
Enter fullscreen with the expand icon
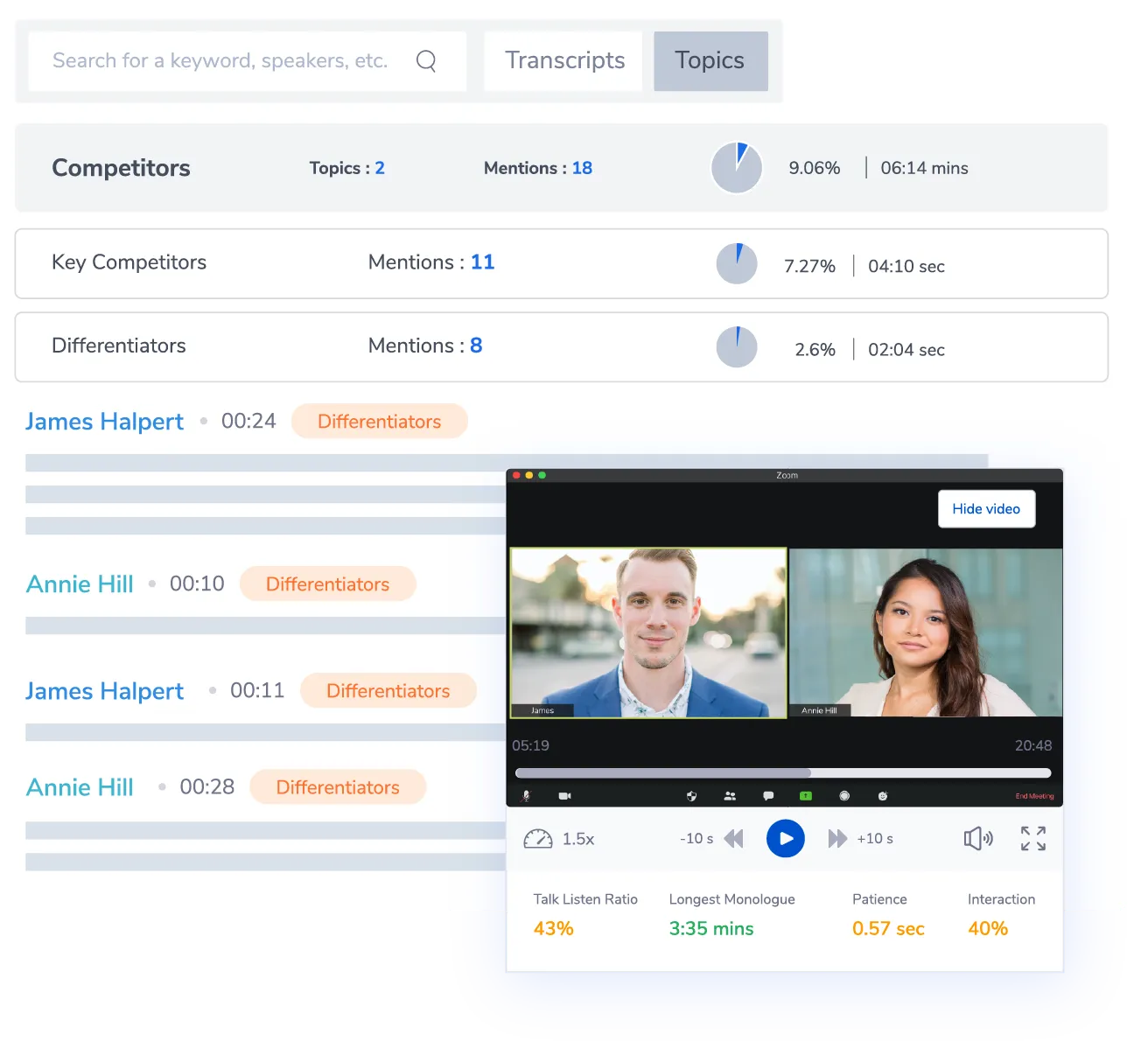(x=1033, y=838)
